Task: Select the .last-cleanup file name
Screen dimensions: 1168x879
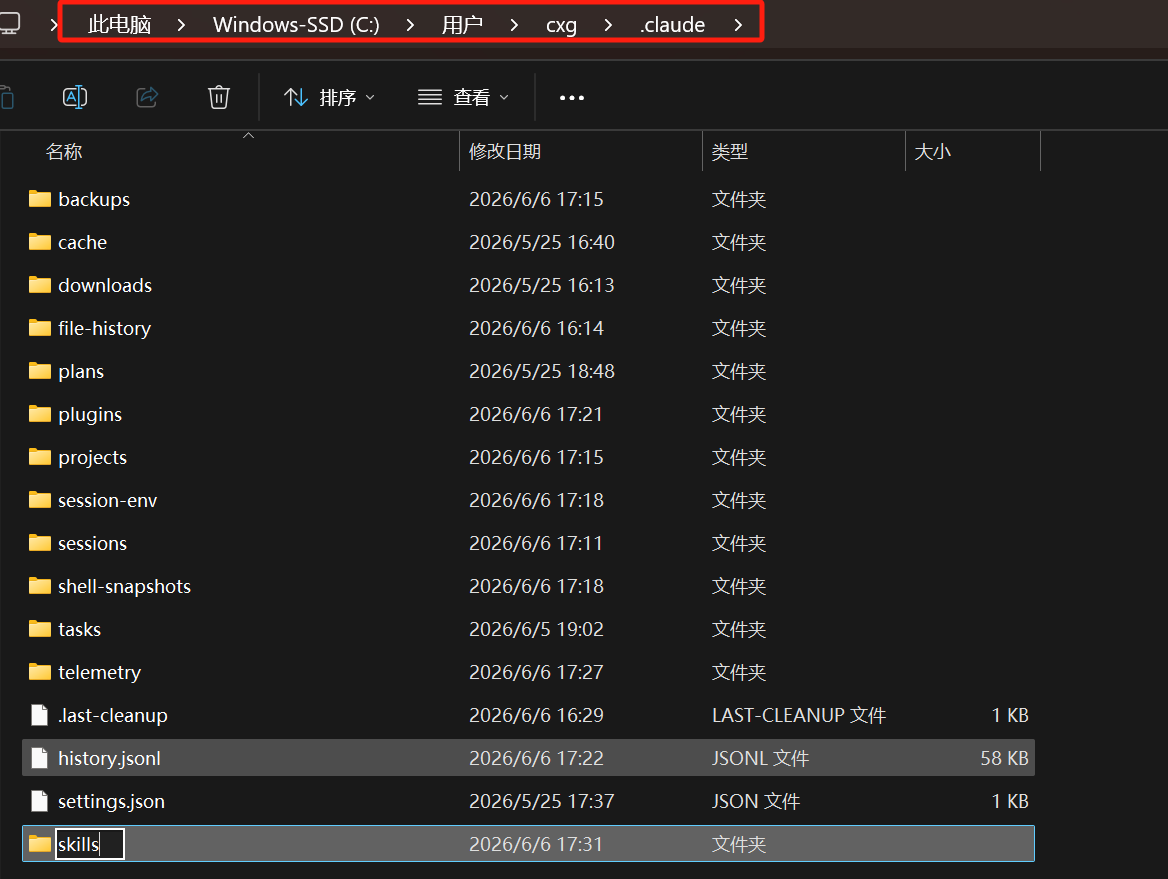Action: pos(113,716)
